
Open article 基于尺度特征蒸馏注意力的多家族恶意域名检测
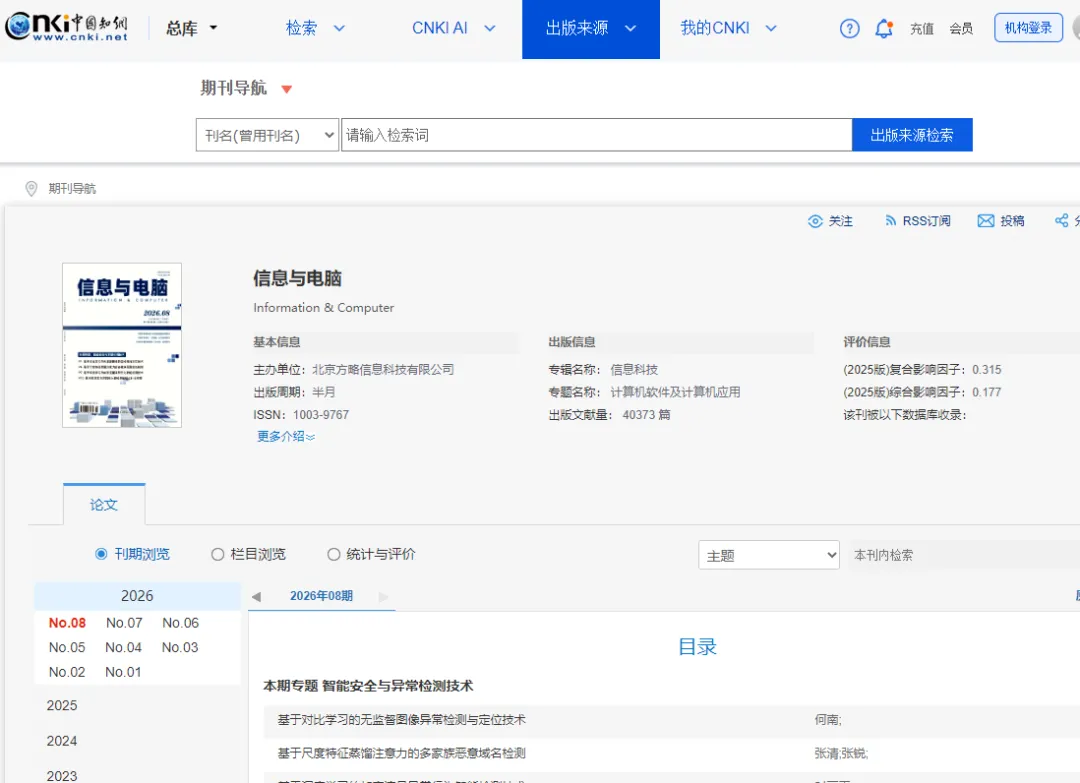(402, 754)
